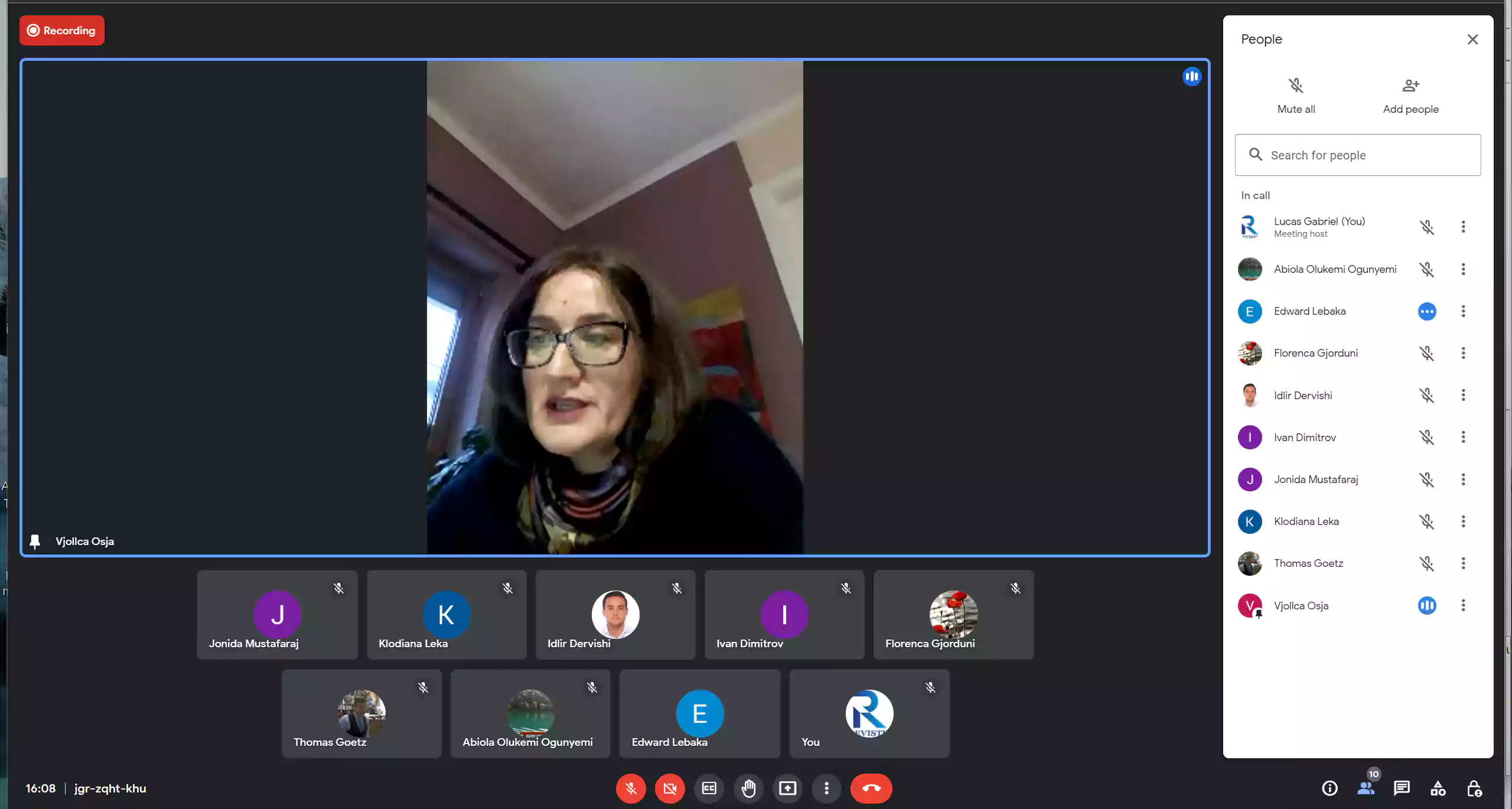Raise hand using the hand icon
Image resolution: width=1512 pixels, height=809 pixels.
click(x=748, y=788)
